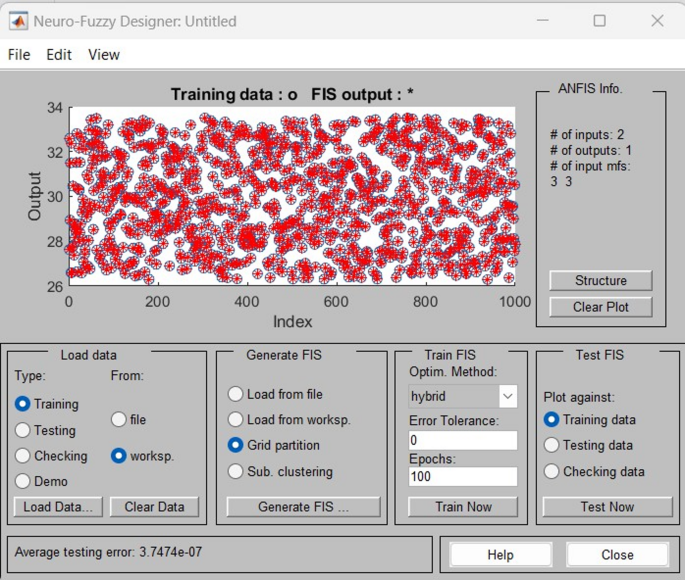
Task: Click the Clear Plot button
Action: coord(600,307)
